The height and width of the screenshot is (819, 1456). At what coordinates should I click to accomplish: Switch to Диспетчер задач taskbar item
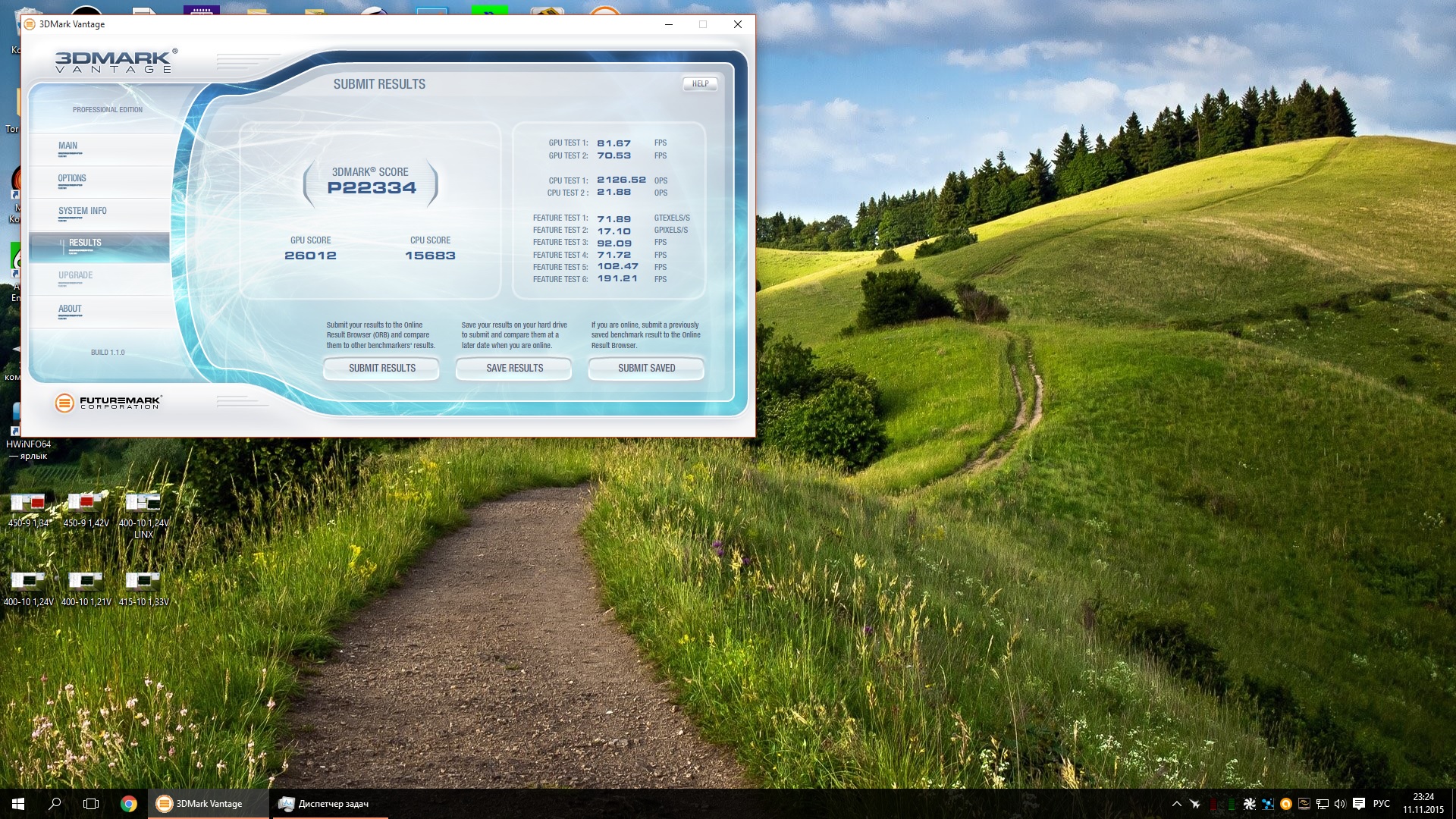[325, 804]
